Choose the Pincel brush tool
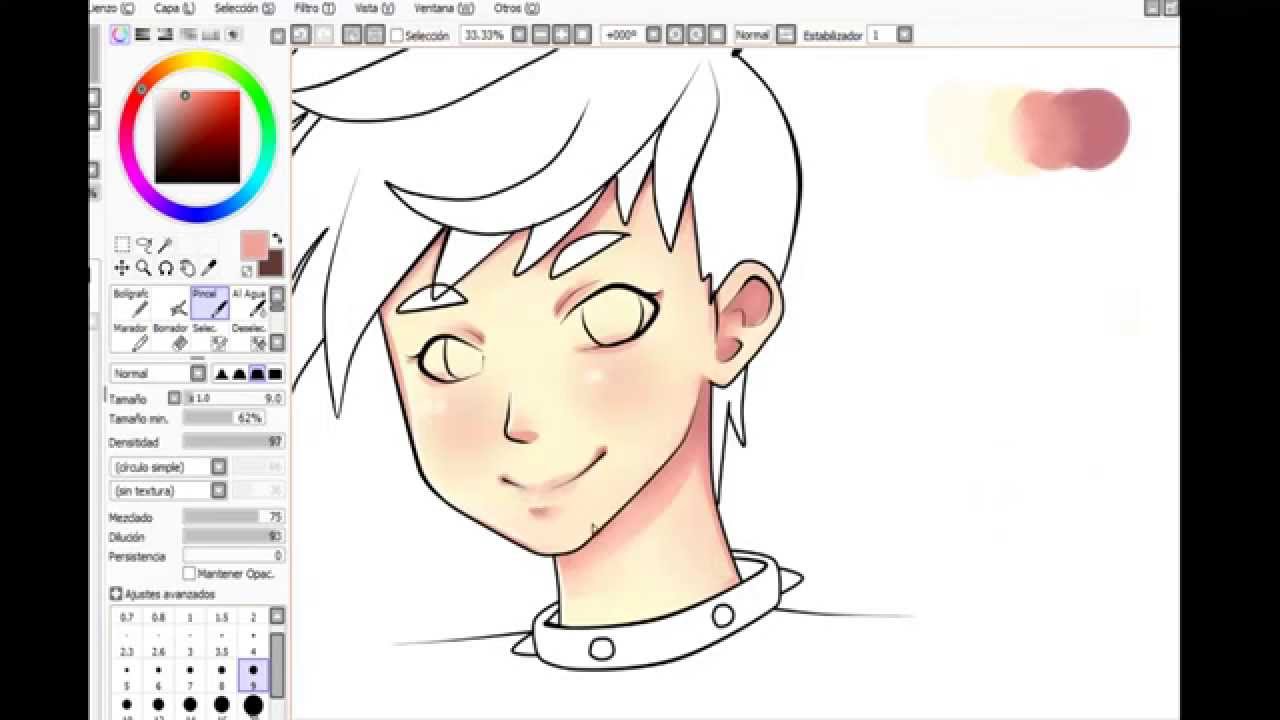Screen dimensions: 1280x720 [210, 304]
